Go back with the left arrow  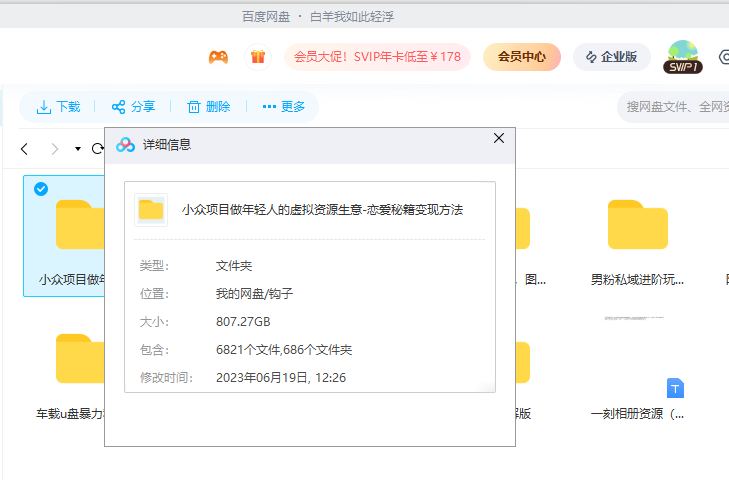[x=25, y=149]
